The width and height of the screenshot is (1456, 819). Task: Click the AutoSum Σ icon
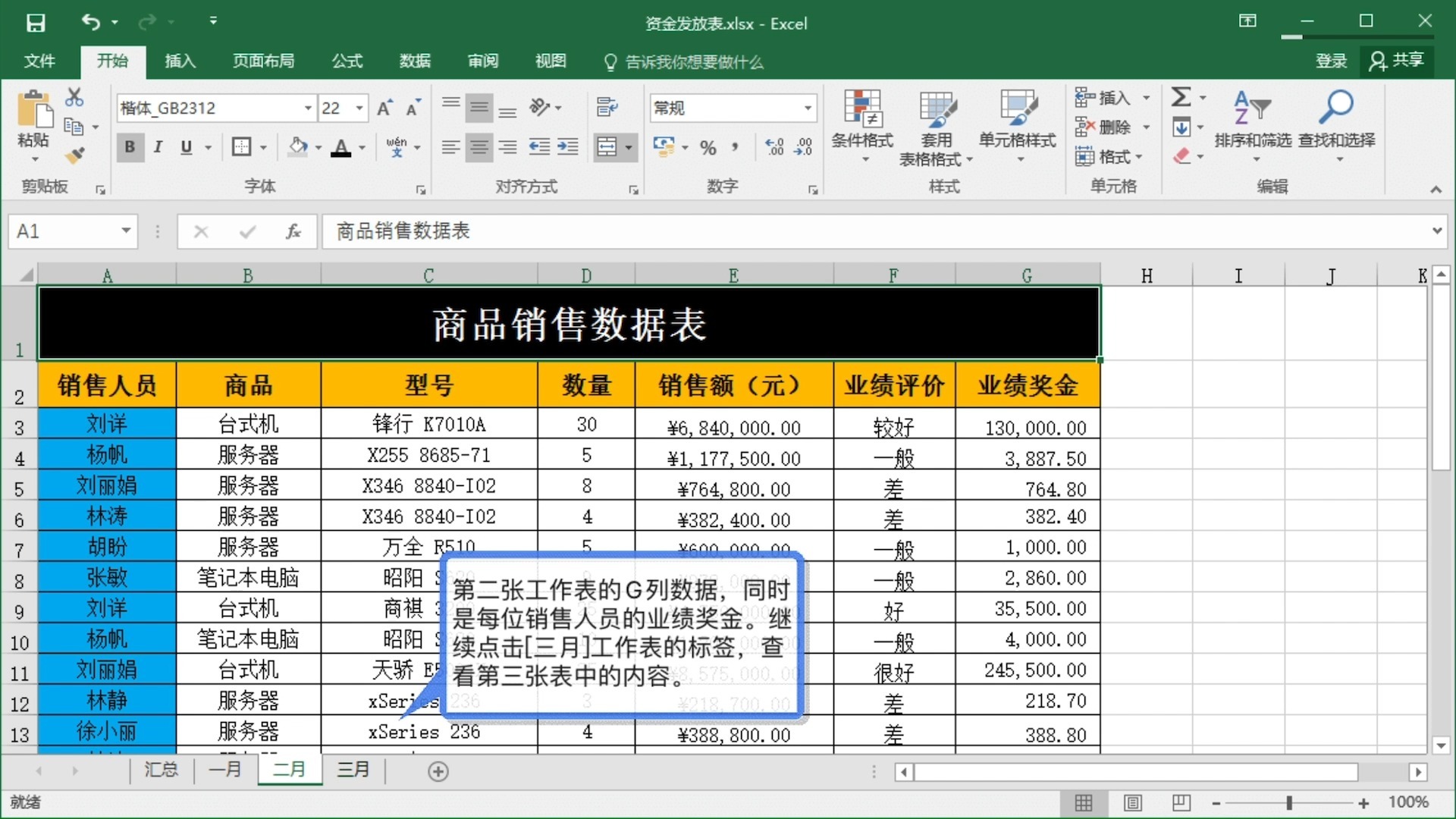click(x=1183, y=97)
